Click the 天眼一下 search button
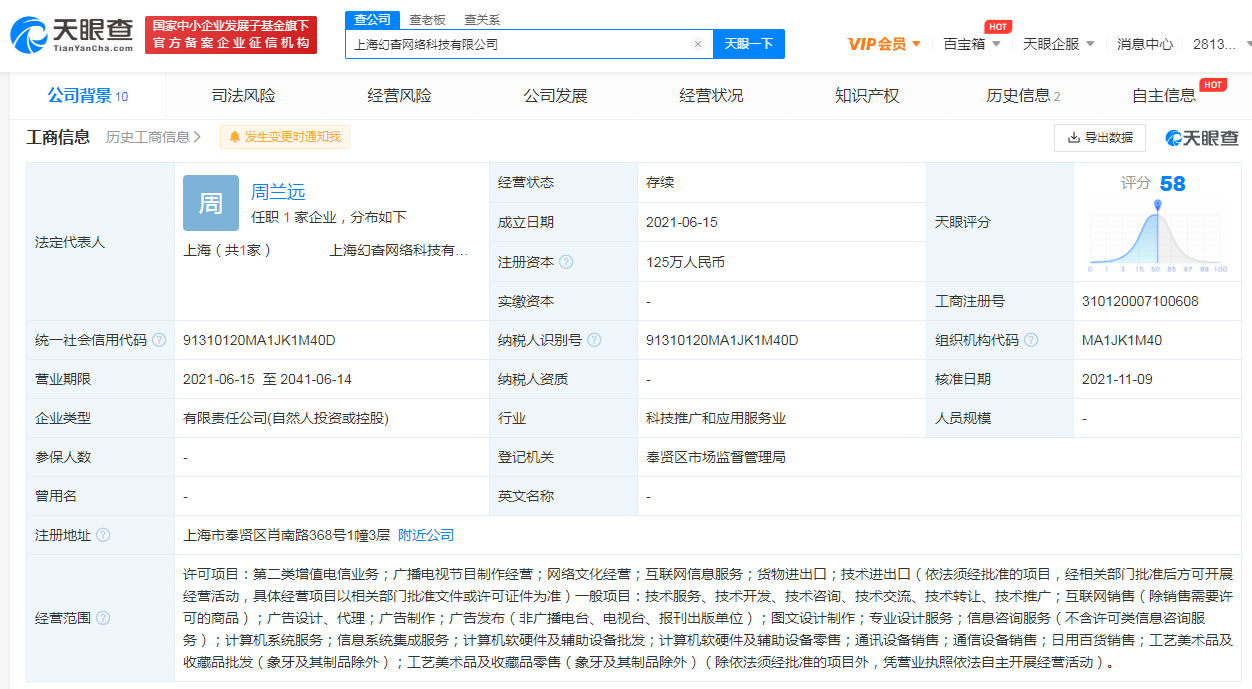The image size is (1252, 689). tap(749, 44)
